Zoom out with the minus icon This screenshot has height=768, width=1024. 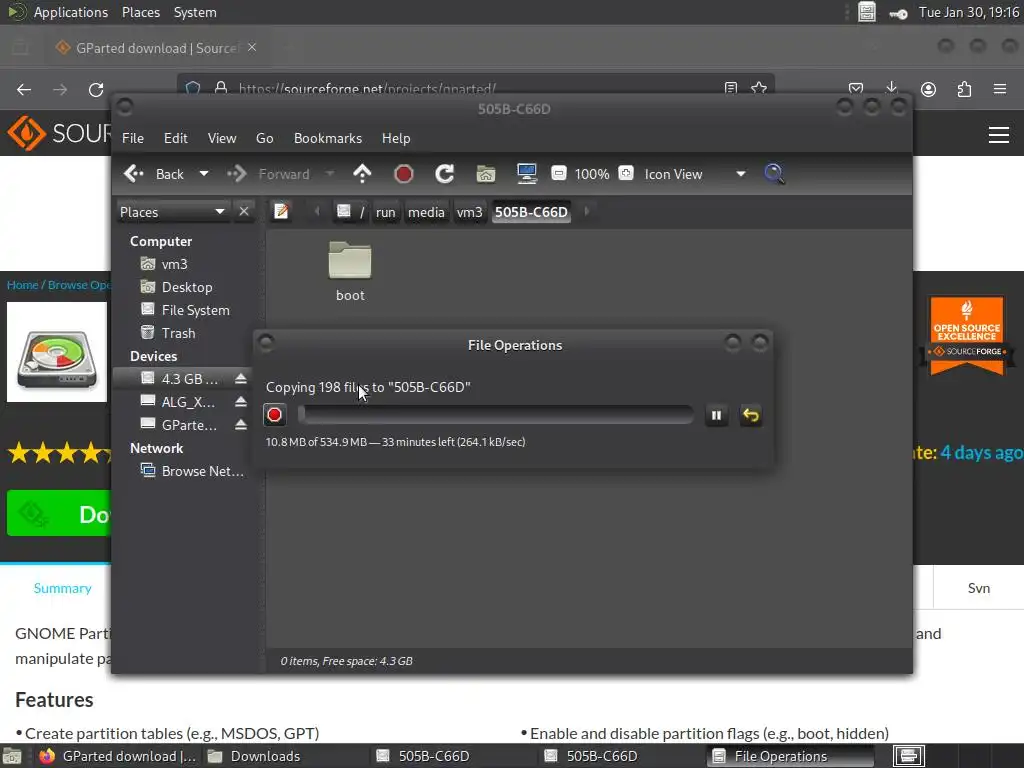(x=559, y=174)
